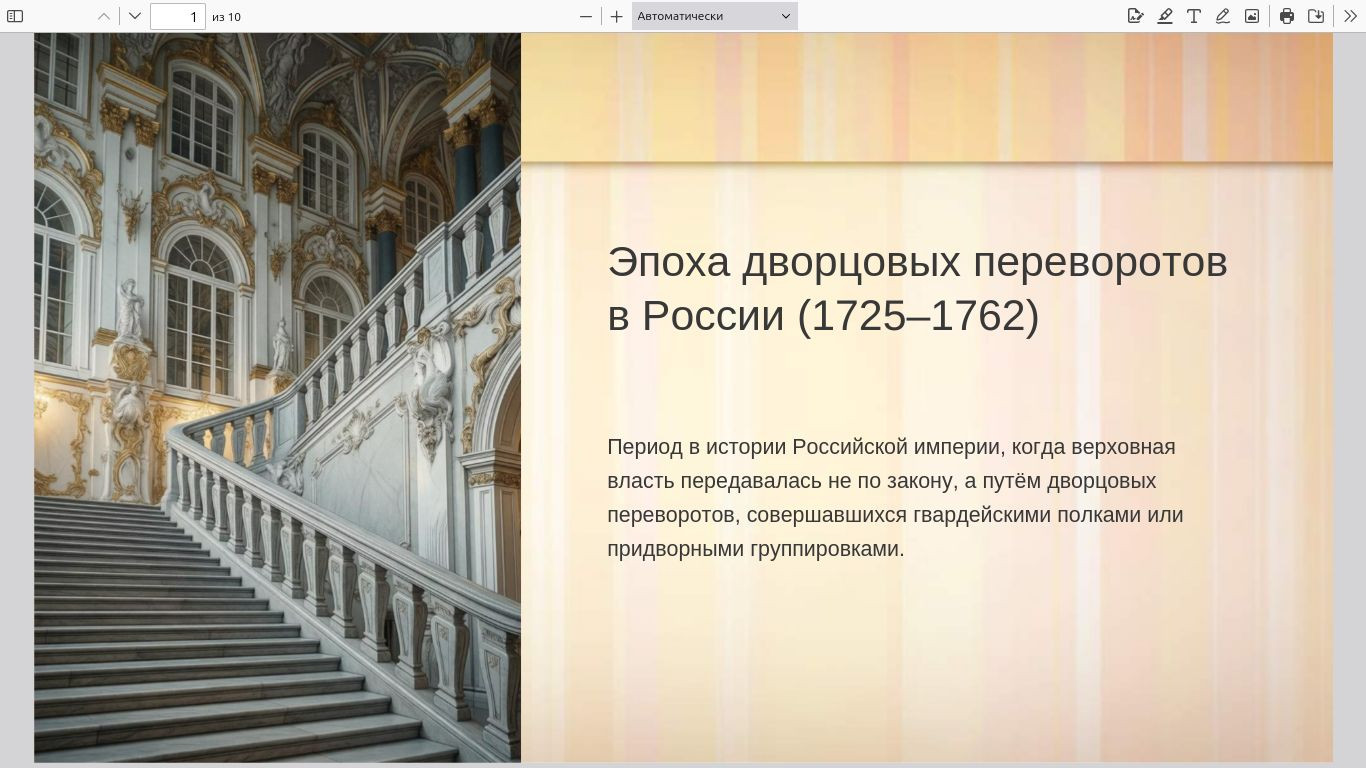Open the Автоматически zoom dropdown

click(714, 16)
